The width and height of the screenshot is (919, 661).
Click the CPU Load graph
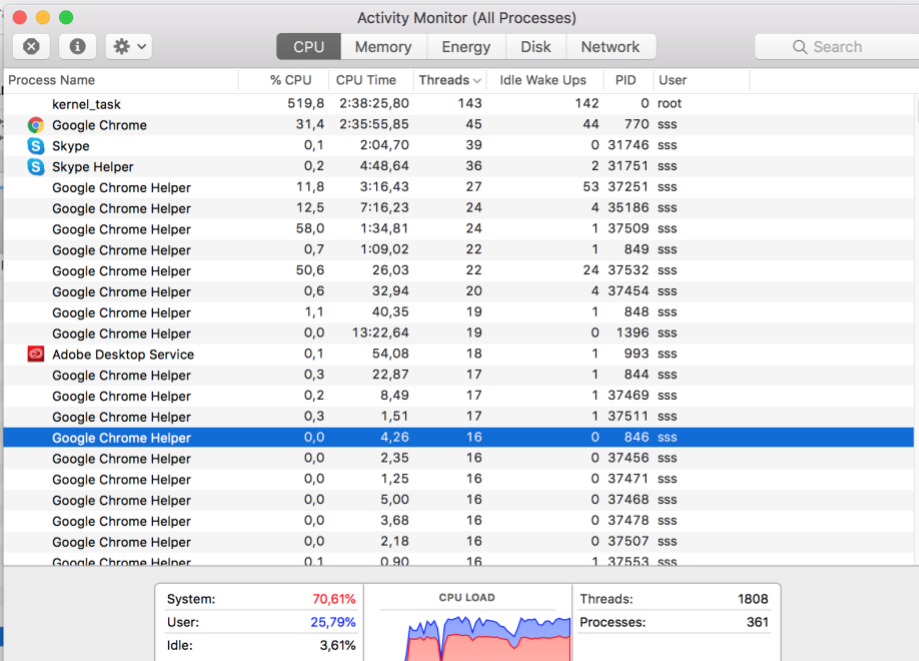pos(467,630)
